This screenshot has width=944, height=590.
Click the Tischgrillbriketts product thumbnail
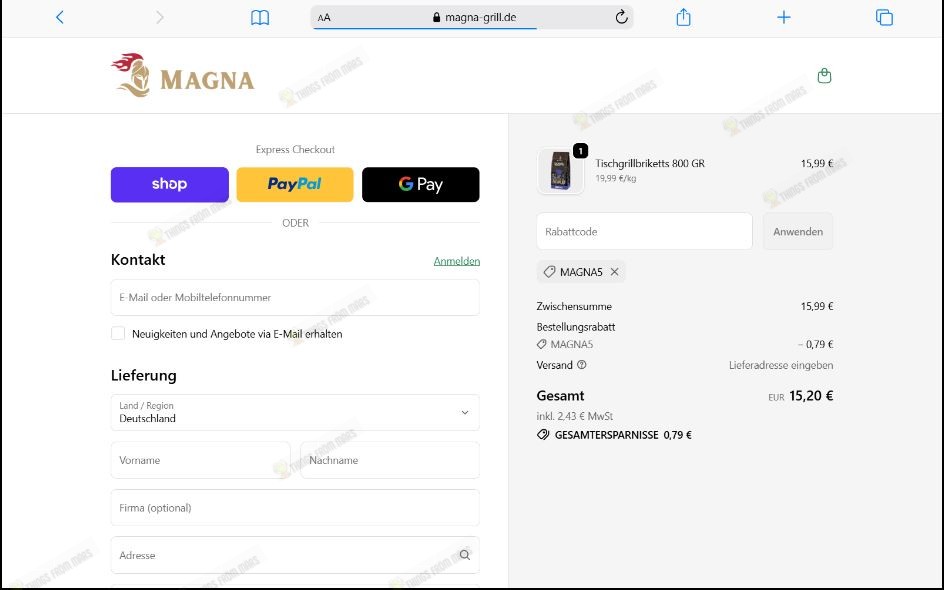click(x=560, y=170)
